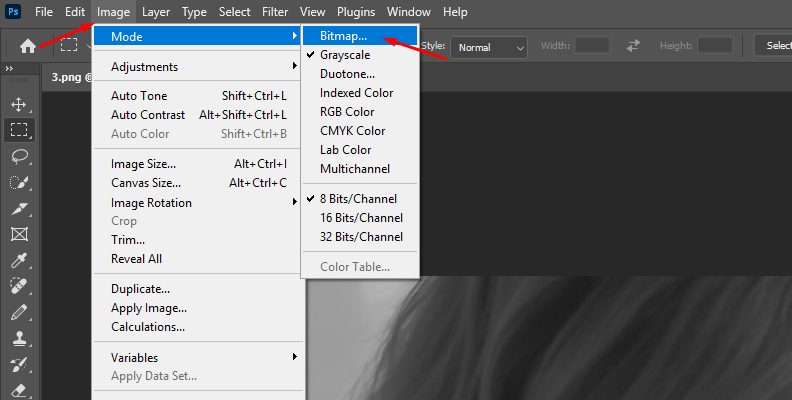Image resolution: width=792 pixels, height=400 pixels.
Task: Choose 32 Bits/Channel option
Action: (360, 237)
